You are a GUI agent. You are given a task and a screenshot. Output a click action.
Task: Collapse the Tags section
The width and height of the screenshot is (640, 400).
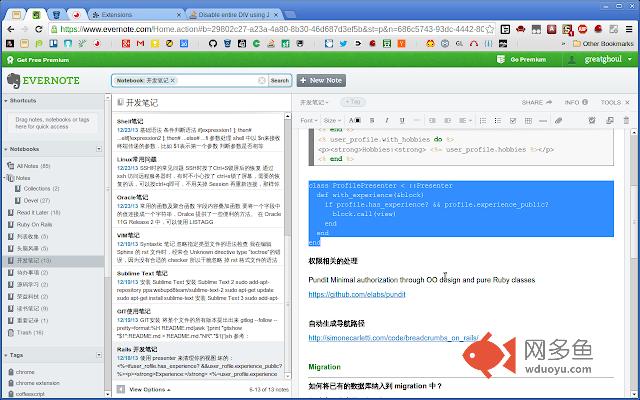tap(6, 355)
